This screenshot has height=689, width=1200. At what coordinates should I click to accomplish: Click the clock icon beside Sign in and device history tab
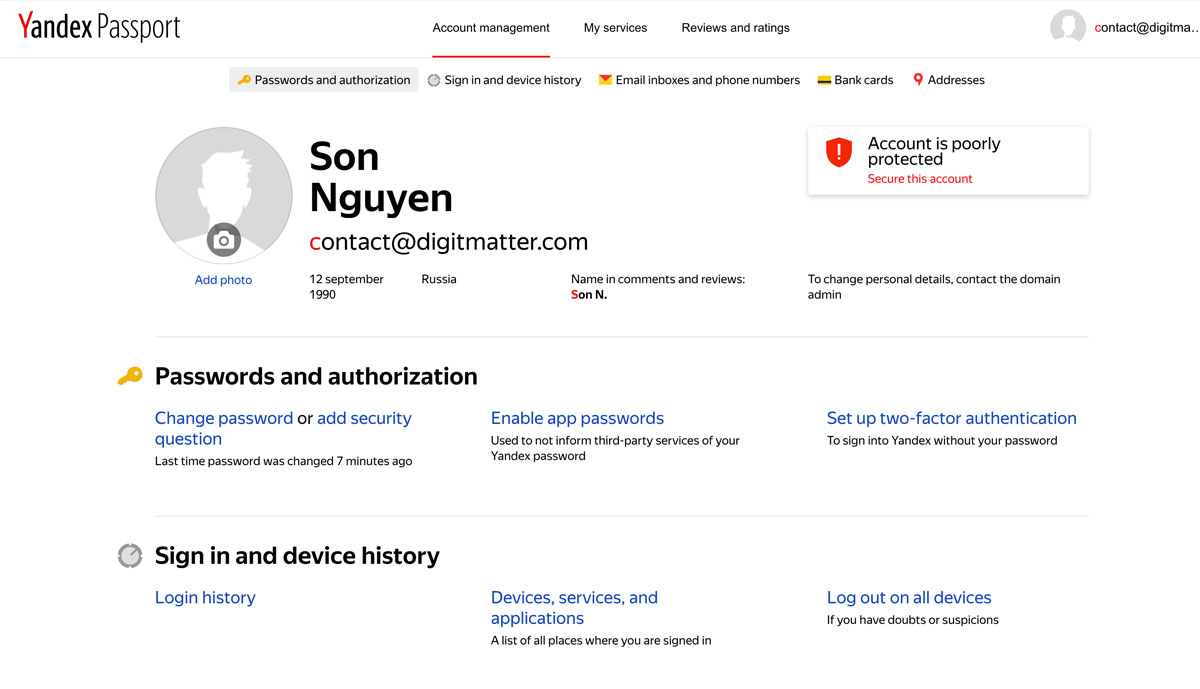[434, 80]
